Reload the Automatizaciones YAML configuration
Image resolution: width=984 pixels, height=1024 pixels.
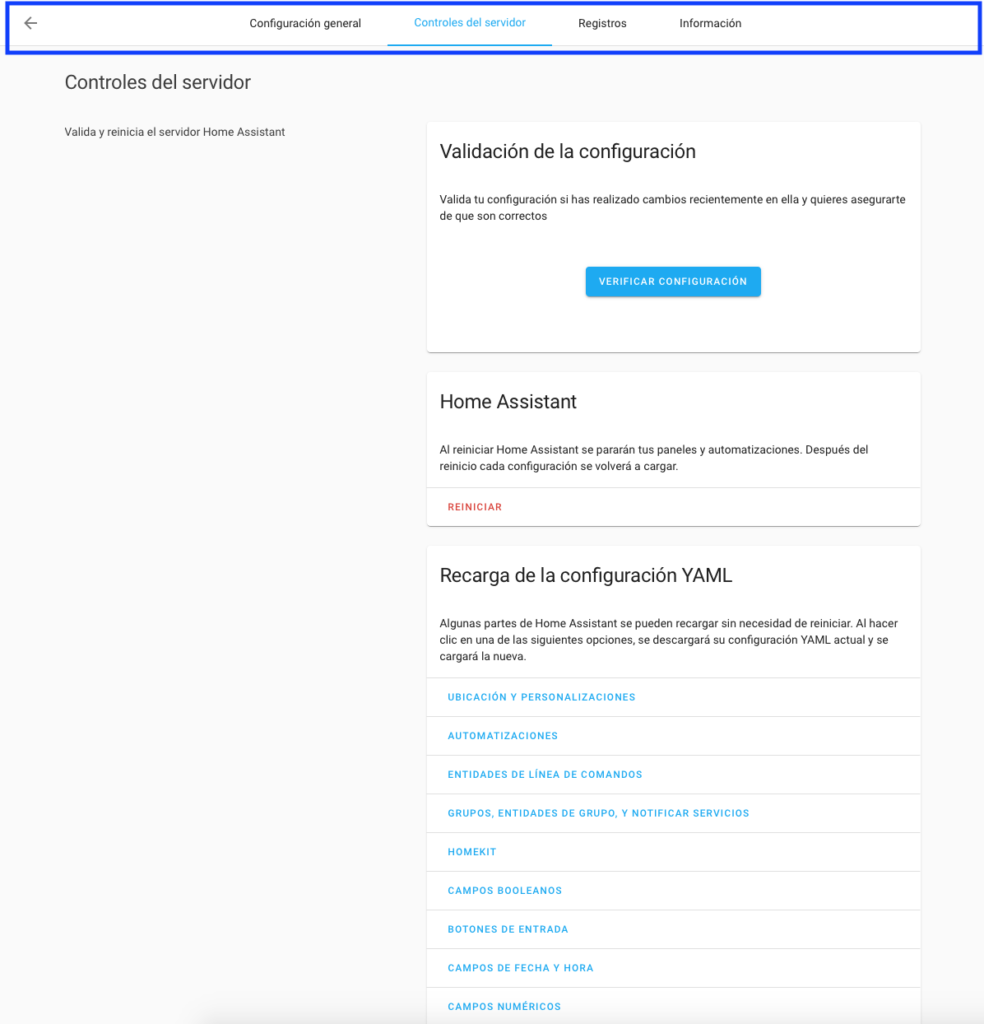(x=503, y=736)
